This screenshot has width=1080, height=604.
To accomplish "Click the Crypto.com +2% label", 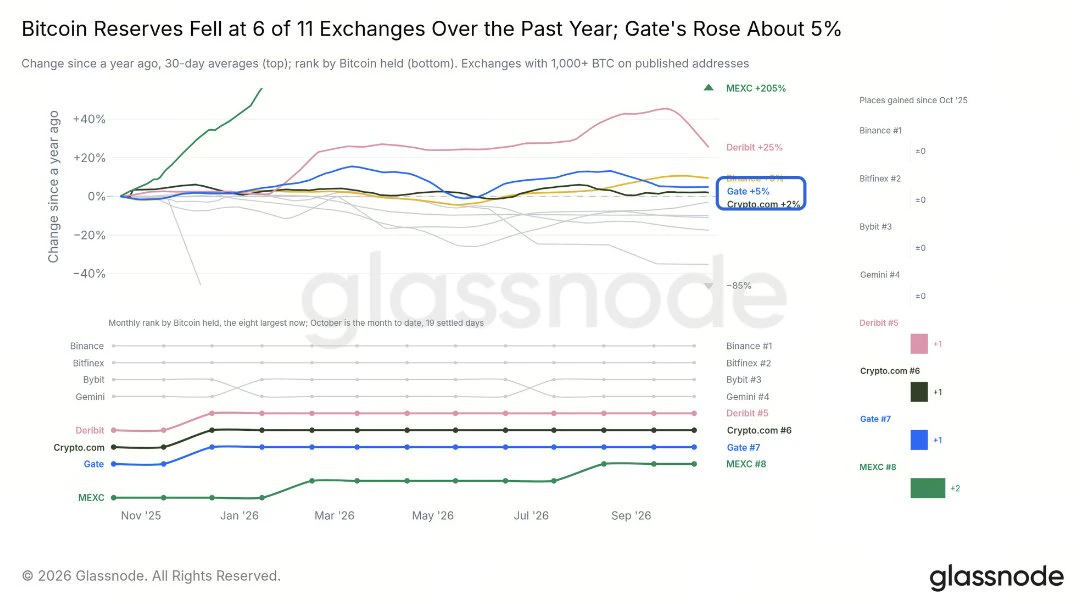I will (x=763, y=204).
